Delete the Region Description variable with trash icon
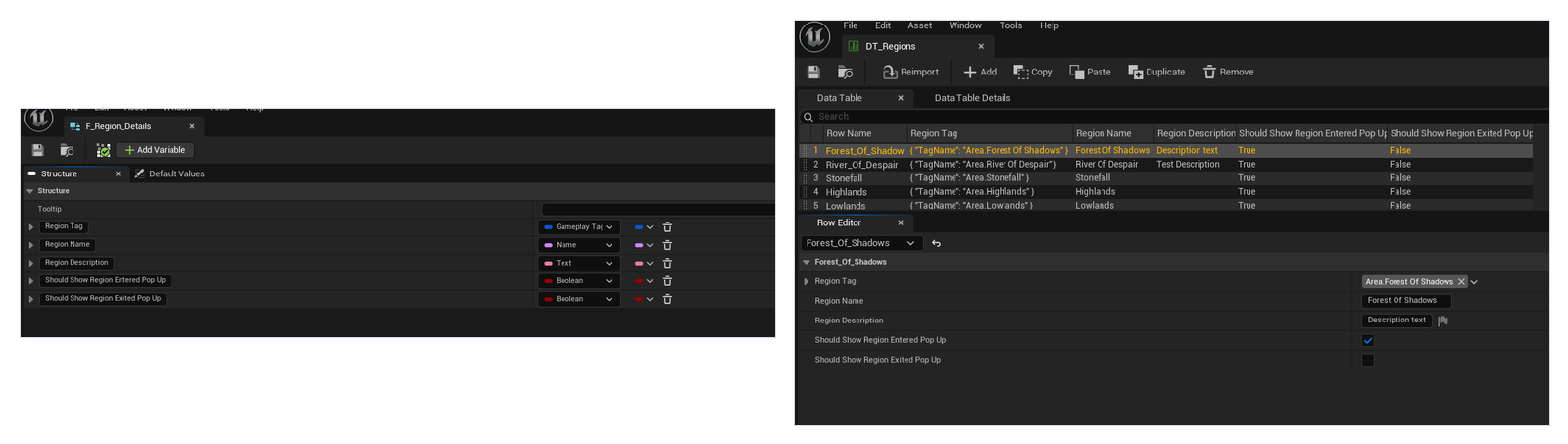 click(x=667, y=263)
